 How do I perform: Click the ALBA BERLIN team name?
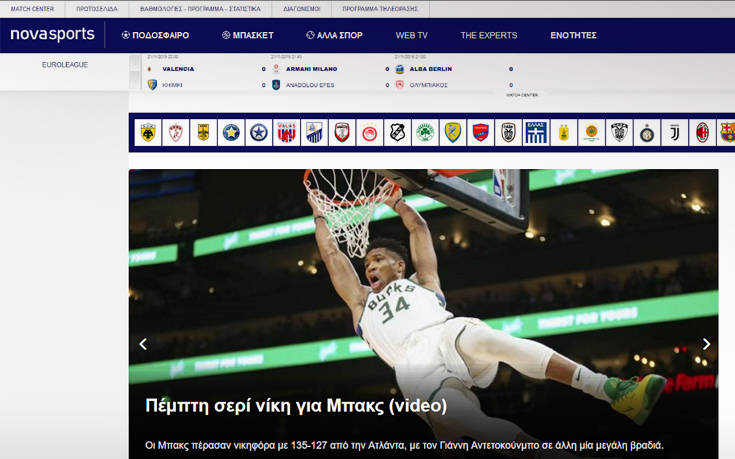tap(431, 69)
